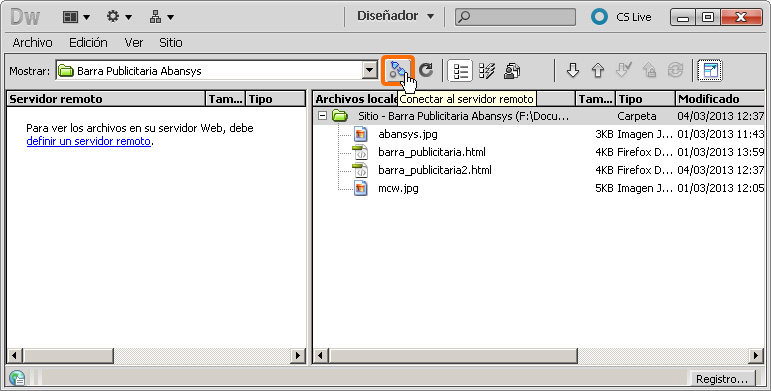Viewport: 771px width, 391px height.
Task: Sort local files by Tipo column
Action: point(646,99)
